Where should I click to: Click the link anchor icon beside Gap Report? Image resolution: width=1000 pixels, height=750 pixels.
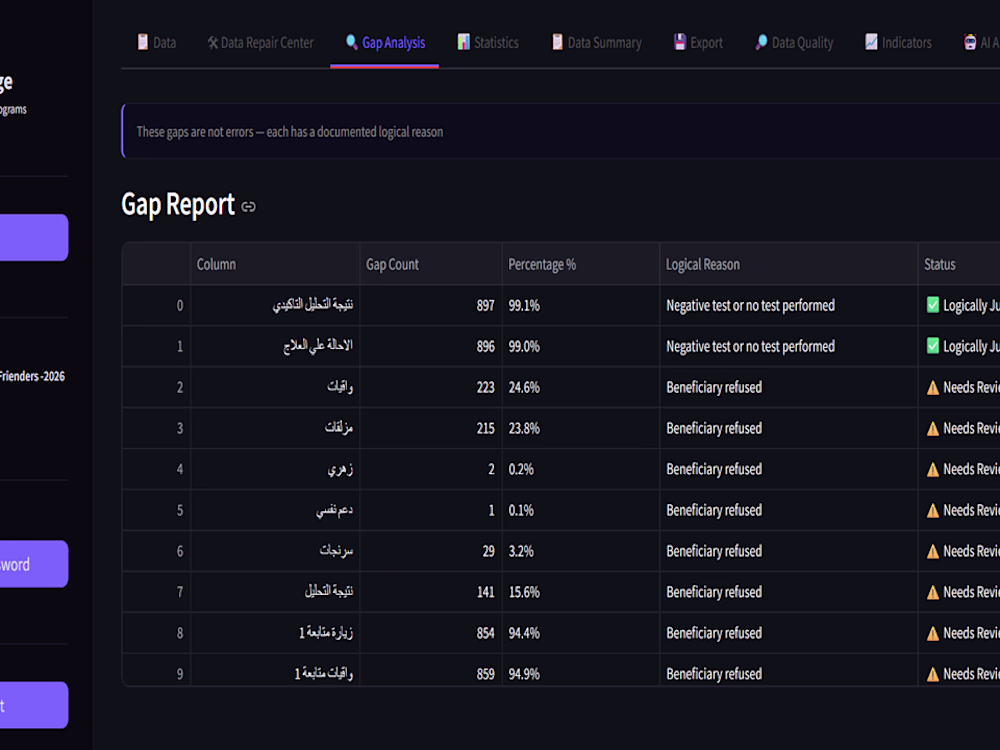[x=249, y=207]
